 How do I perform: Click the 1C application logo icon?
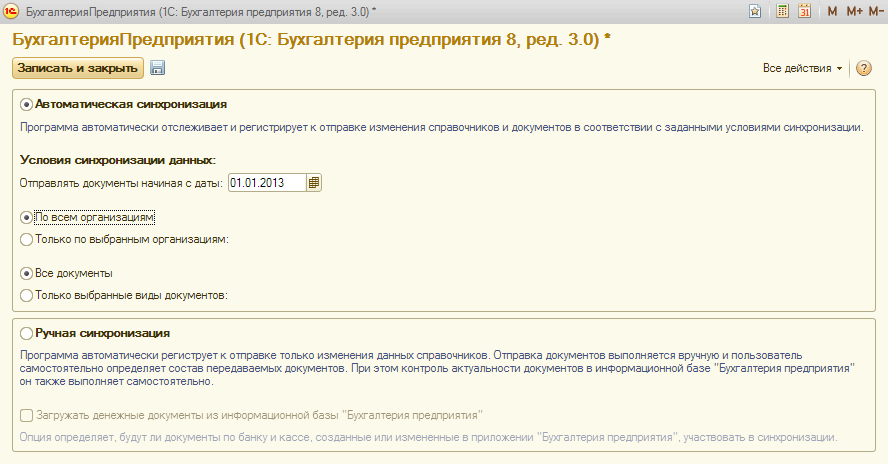pos(11,11)
